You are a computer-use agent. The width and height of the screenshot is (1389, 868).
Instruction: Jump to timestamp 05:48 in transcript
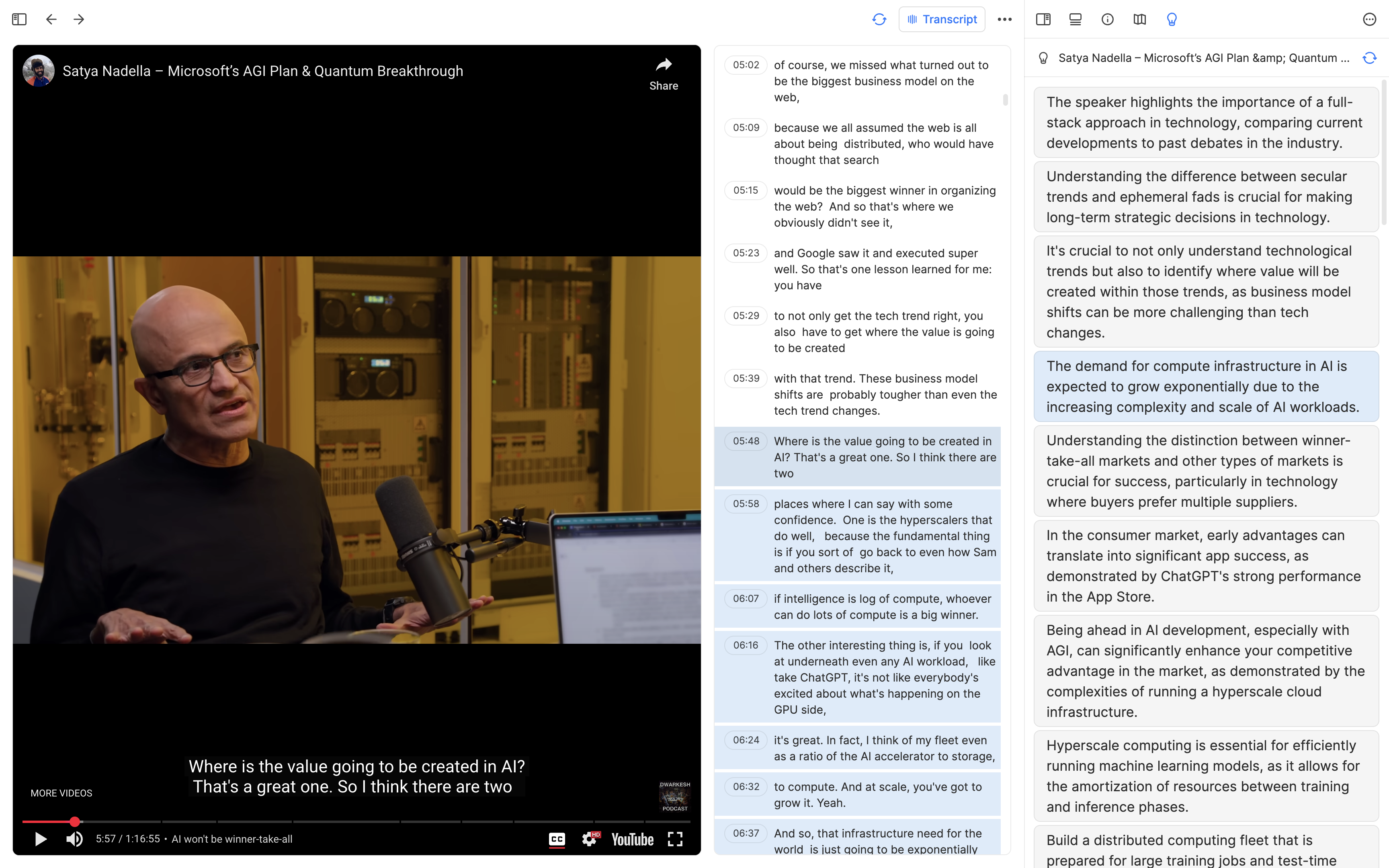(746, 441)
